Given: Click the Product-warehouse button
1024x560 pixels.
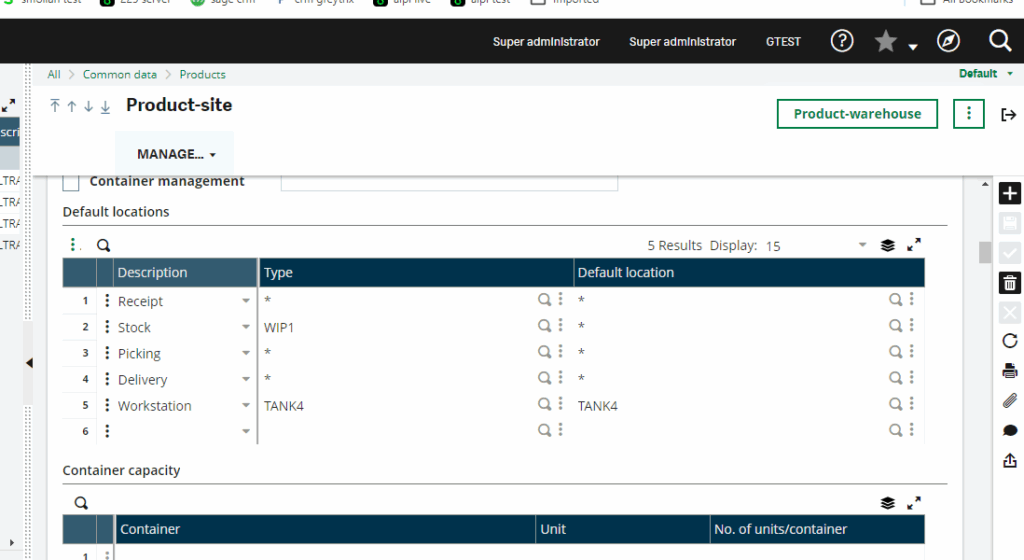Looking at the screenshot, I should [857, 114].
